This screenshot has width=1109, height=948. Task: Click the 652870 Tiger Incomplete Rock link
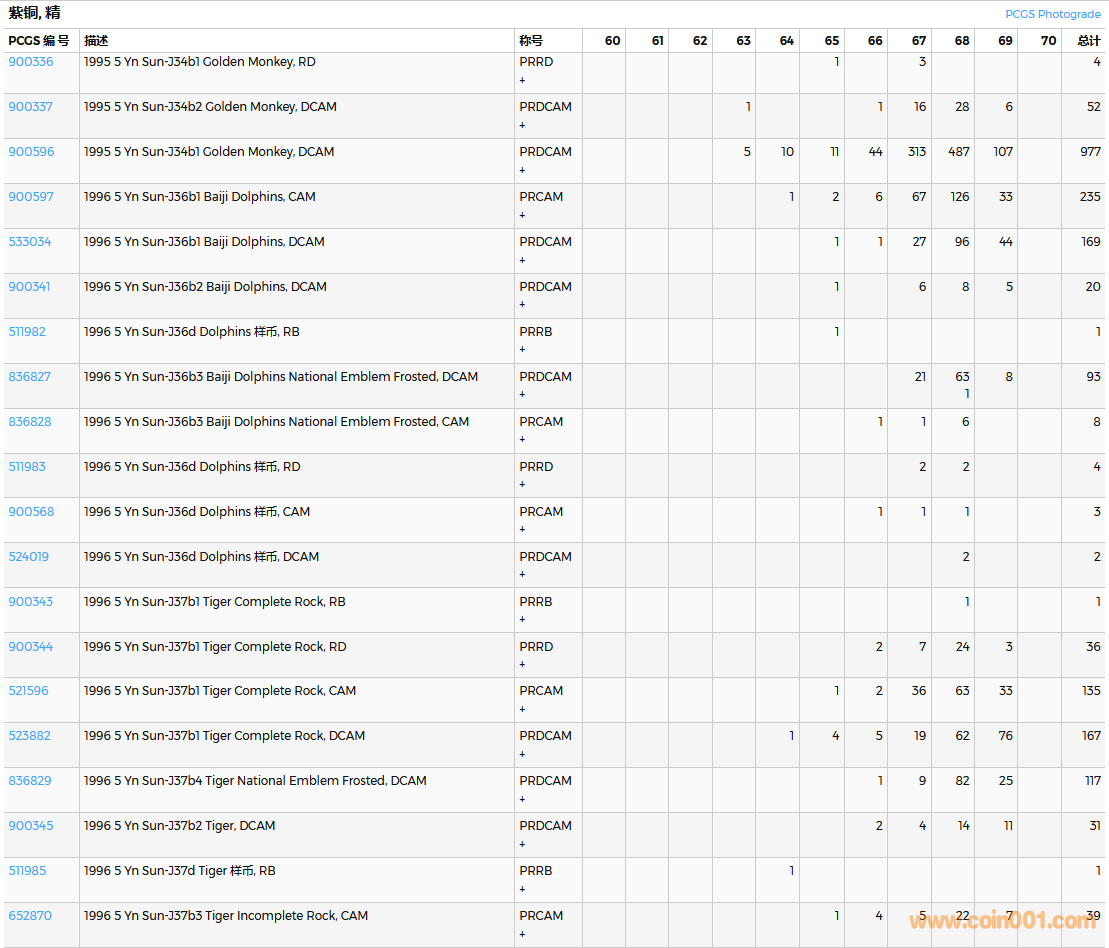(x=30, y=916)
